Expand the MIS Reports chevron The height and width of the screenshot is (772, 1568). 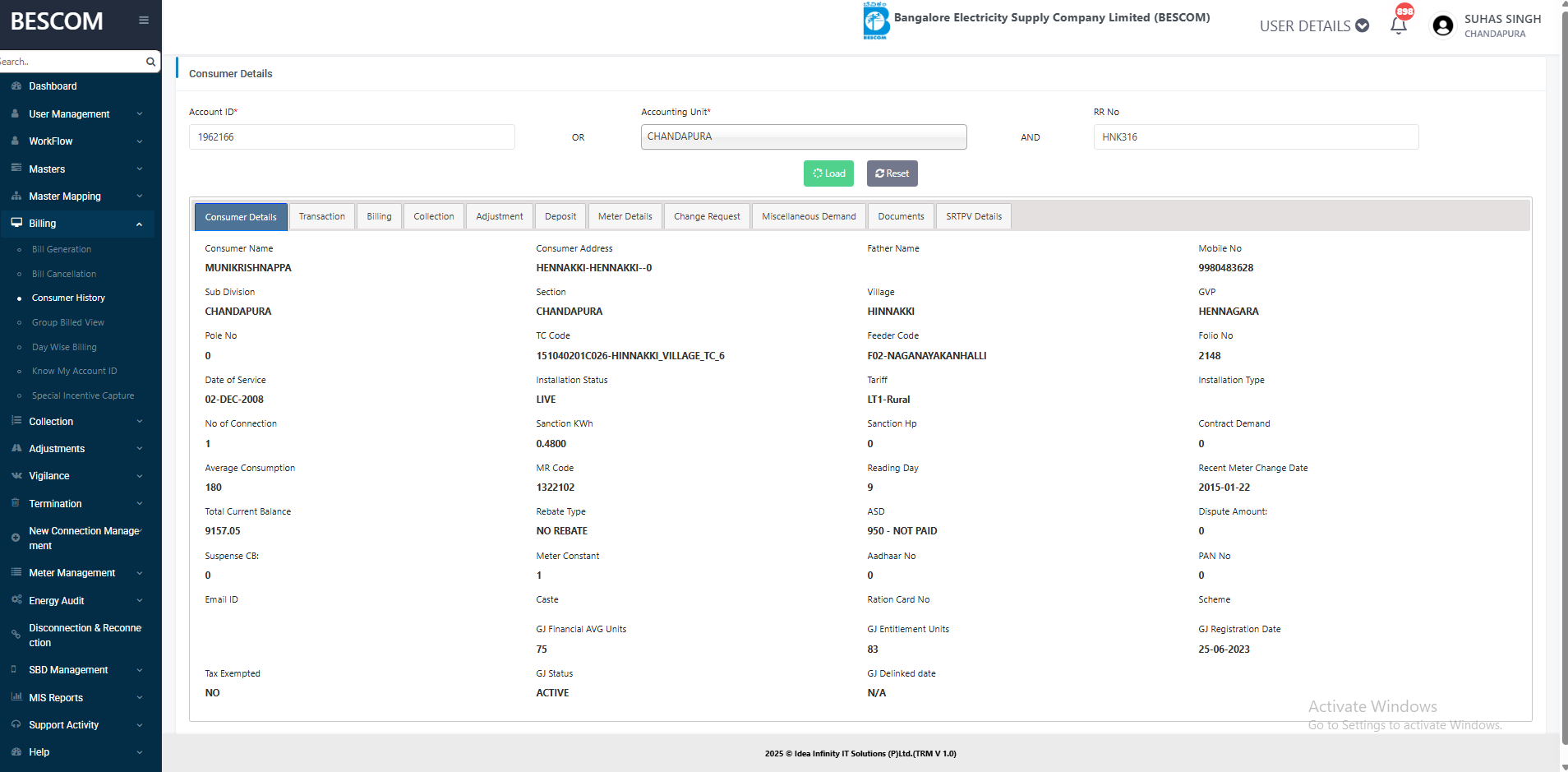140,698
